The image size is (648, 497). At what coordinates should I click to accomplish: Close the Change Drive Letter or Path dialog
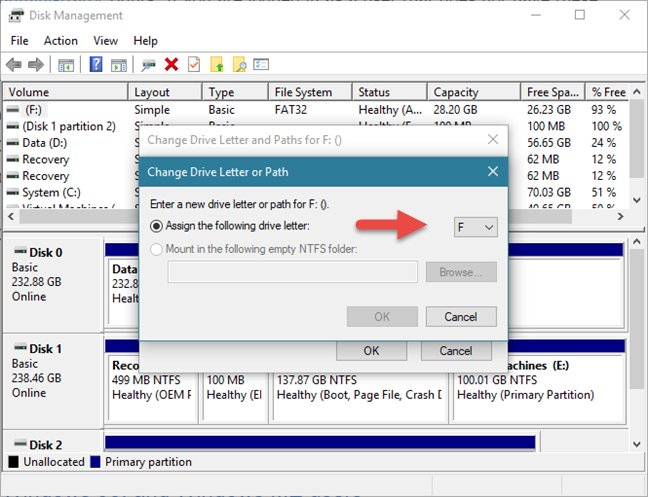pyautogui.click(x=493, y=171)
